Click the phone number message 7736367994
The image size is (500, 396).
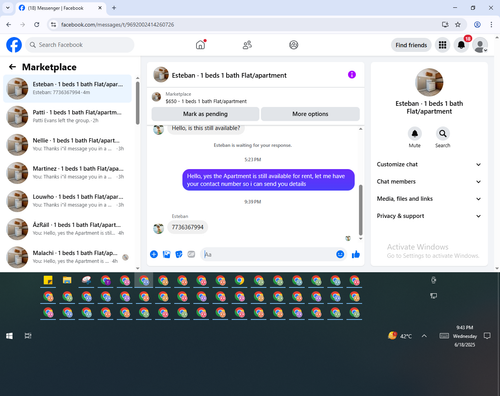(187, 227)
